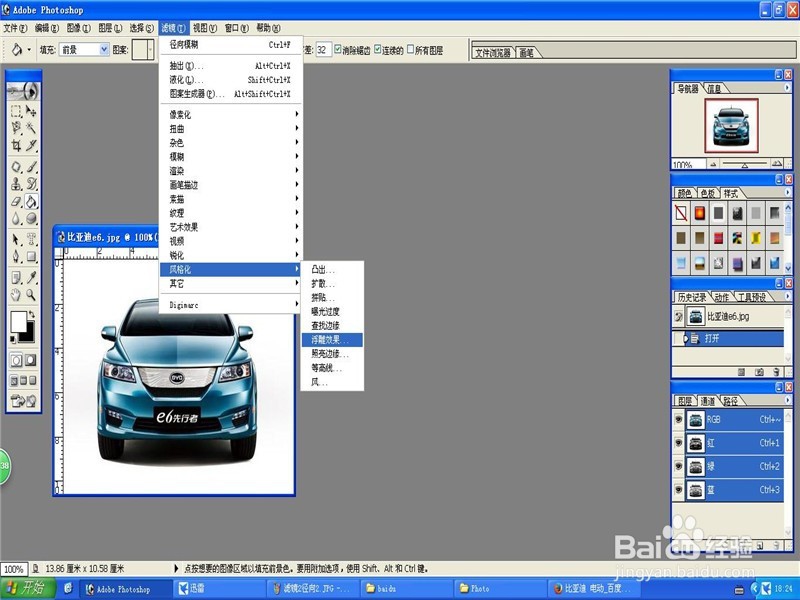
Task: Select the Eyedropper tool
Action: click(31, 278)
